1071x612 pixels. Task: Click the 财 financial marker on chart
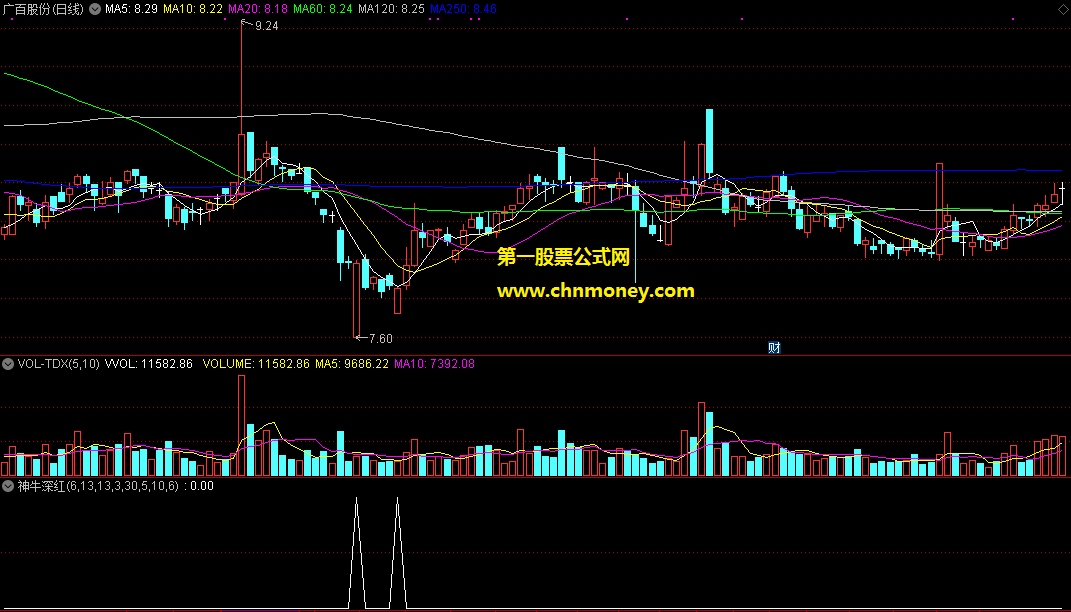click(x=774, y=348)
